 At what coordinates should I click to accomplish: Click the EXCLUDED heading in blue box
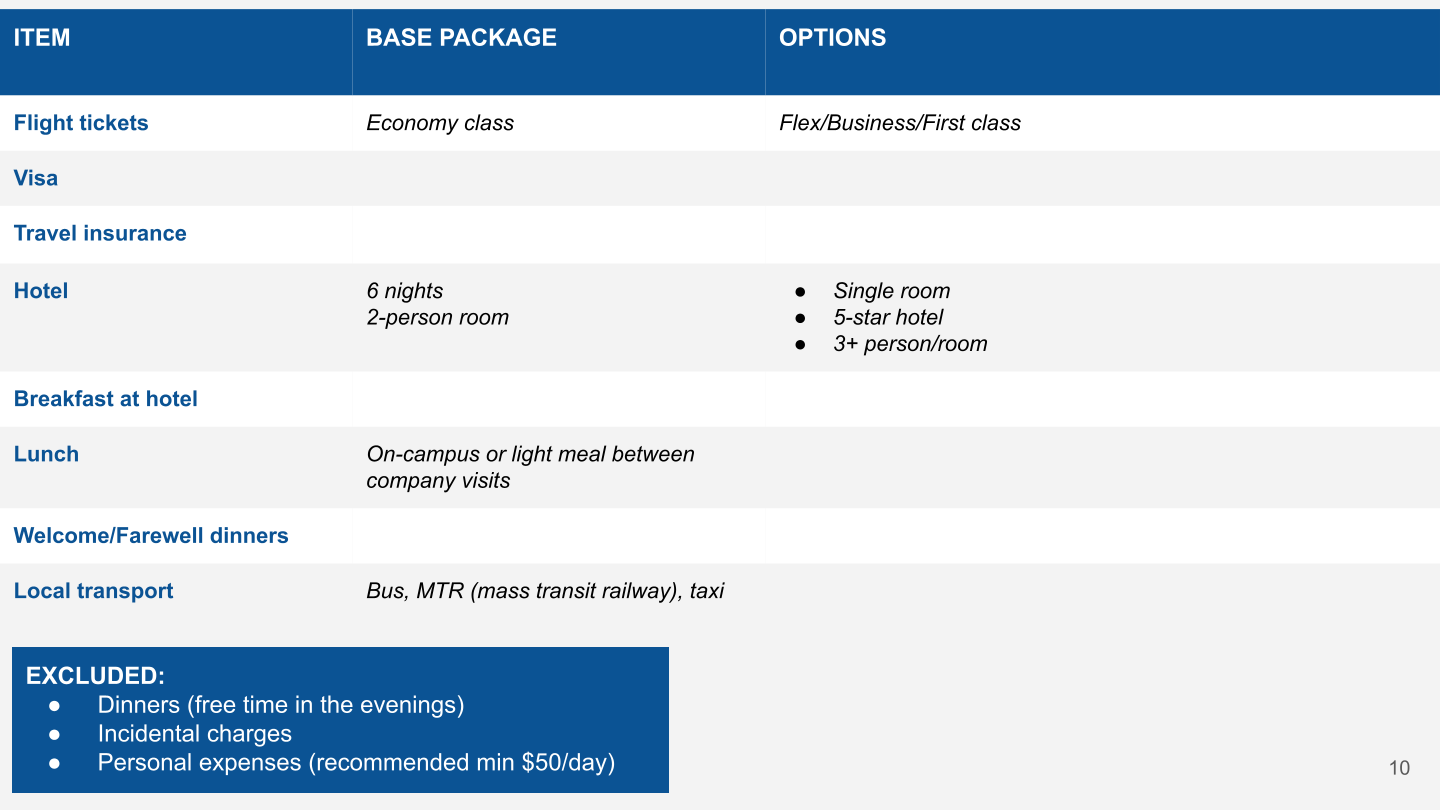click(x=95, y=676)
